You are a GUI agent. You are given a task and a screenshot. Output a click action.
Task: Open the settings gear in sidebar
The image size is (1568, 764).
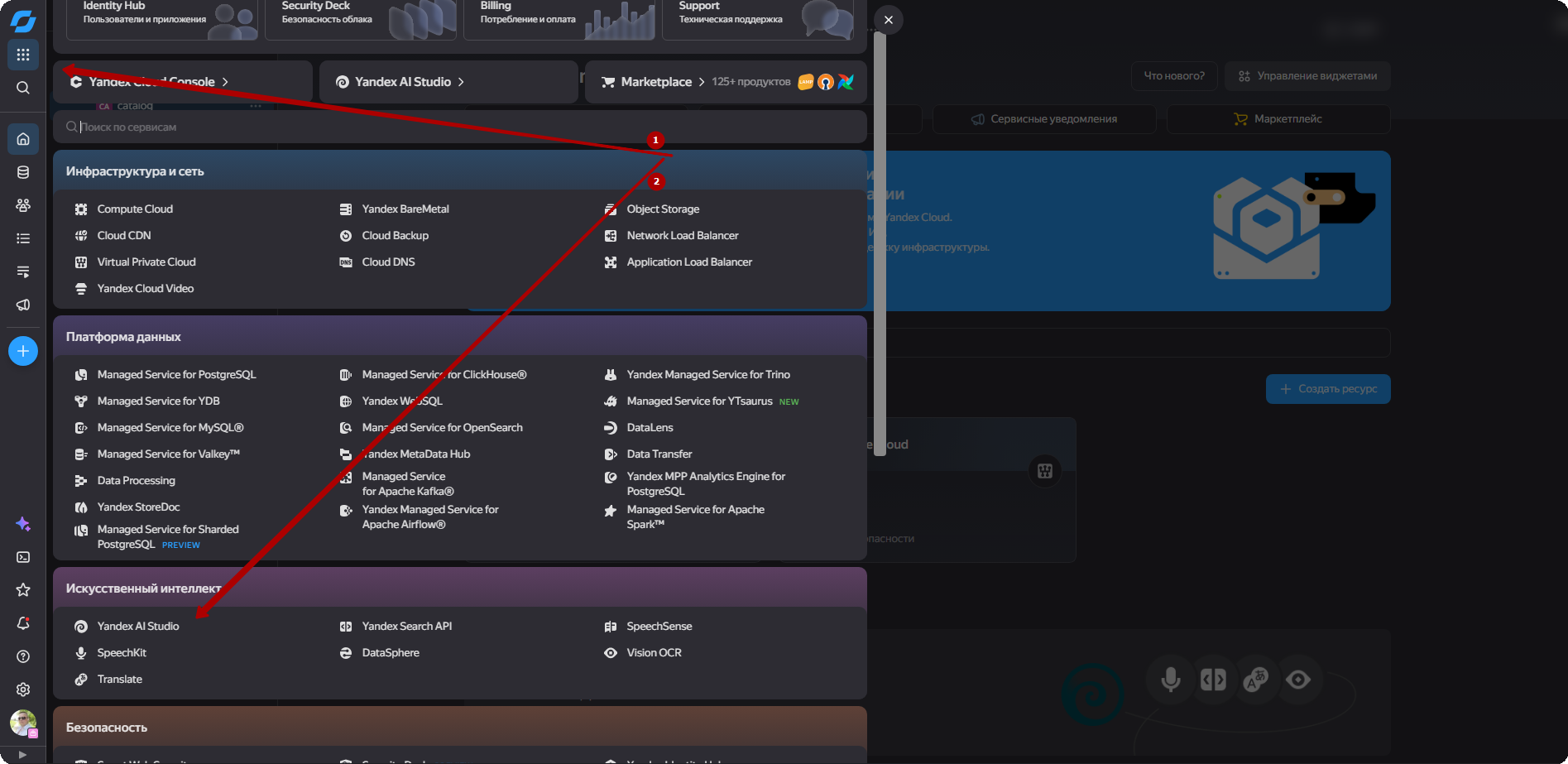click(23, 690)
